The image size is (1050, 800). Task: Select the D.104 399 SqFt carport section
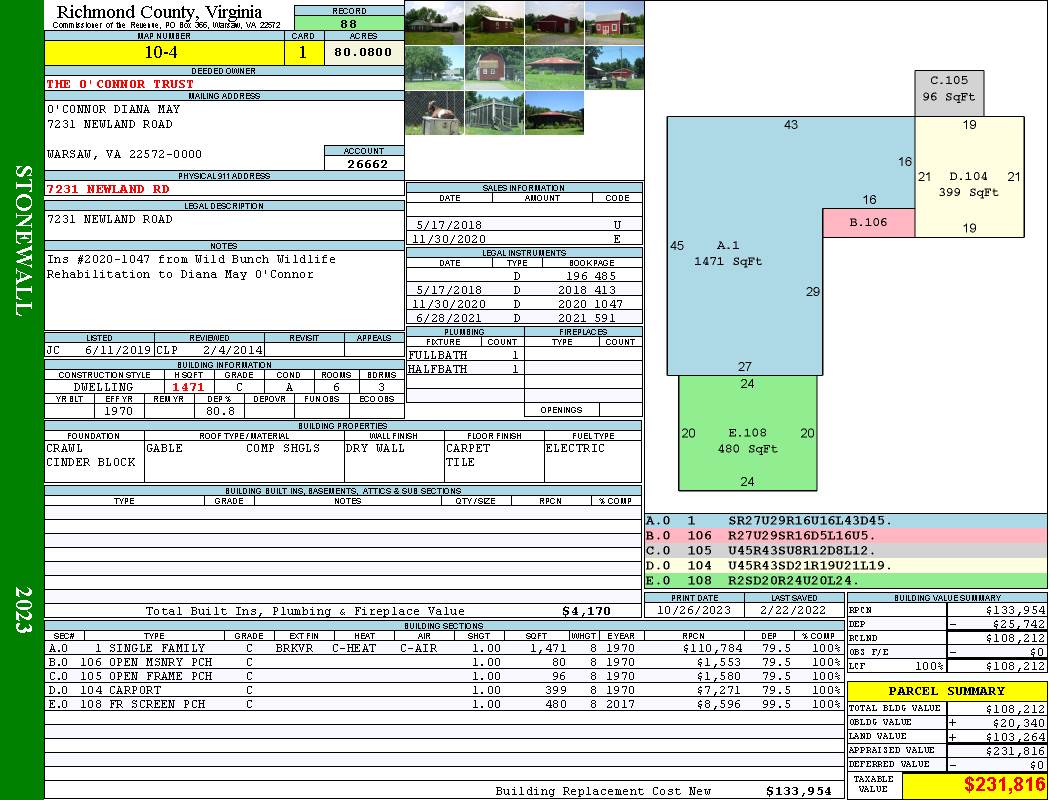[x=970, y=177]
